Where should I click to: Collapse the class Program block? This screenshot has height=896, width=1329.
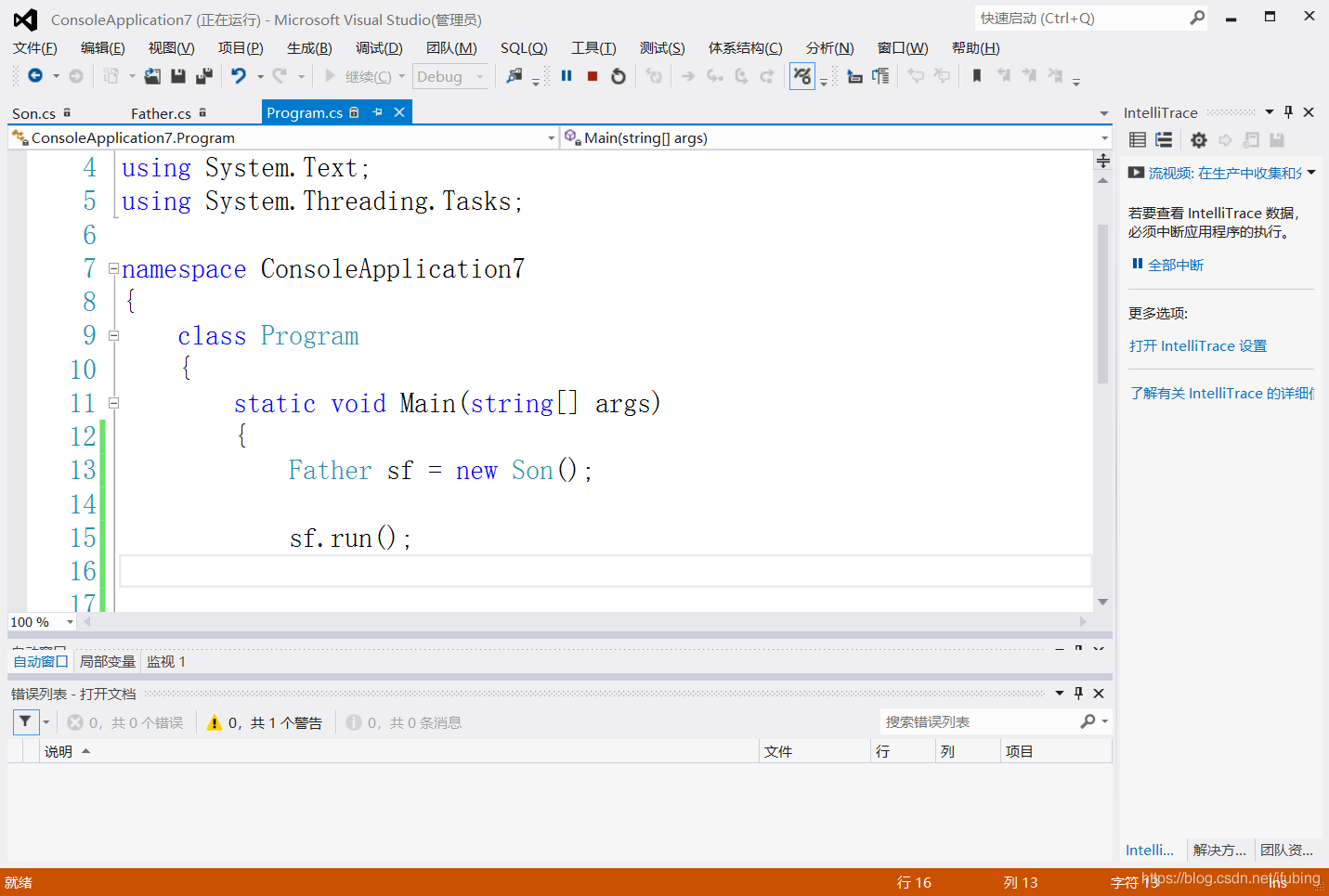tap(113, 336)
